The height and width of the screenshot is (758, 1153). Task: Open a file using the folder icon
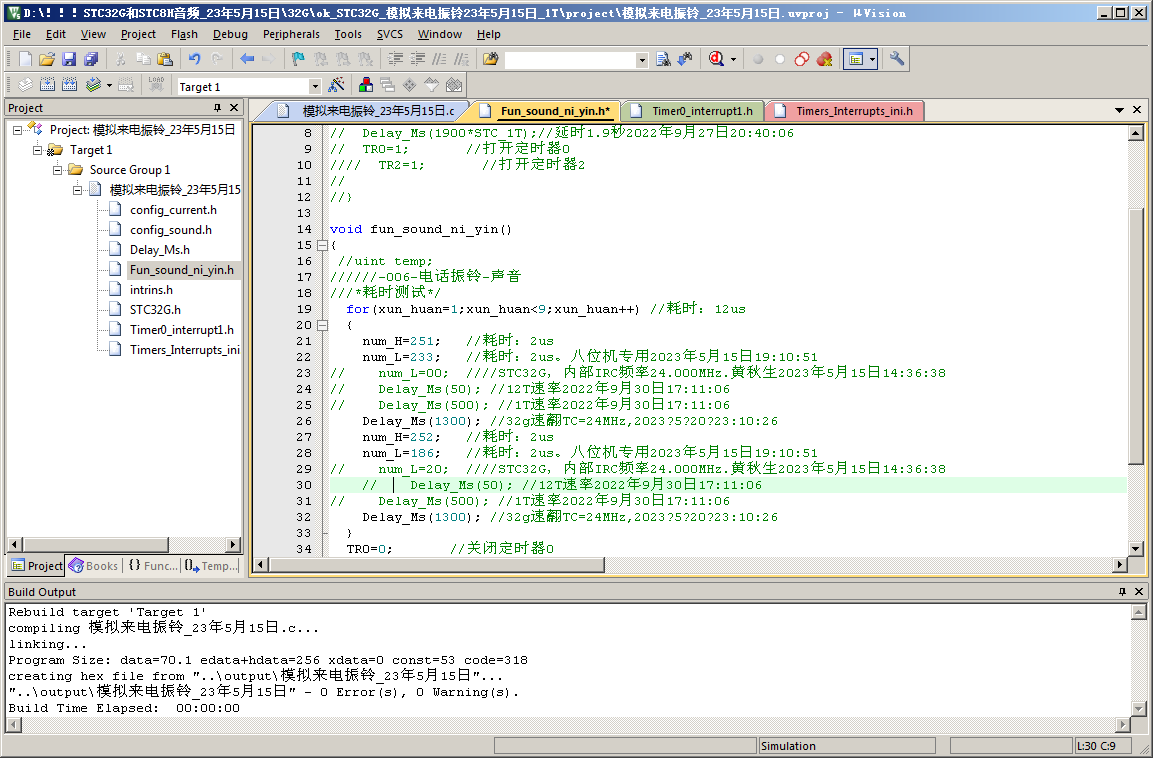coord(46,59)
